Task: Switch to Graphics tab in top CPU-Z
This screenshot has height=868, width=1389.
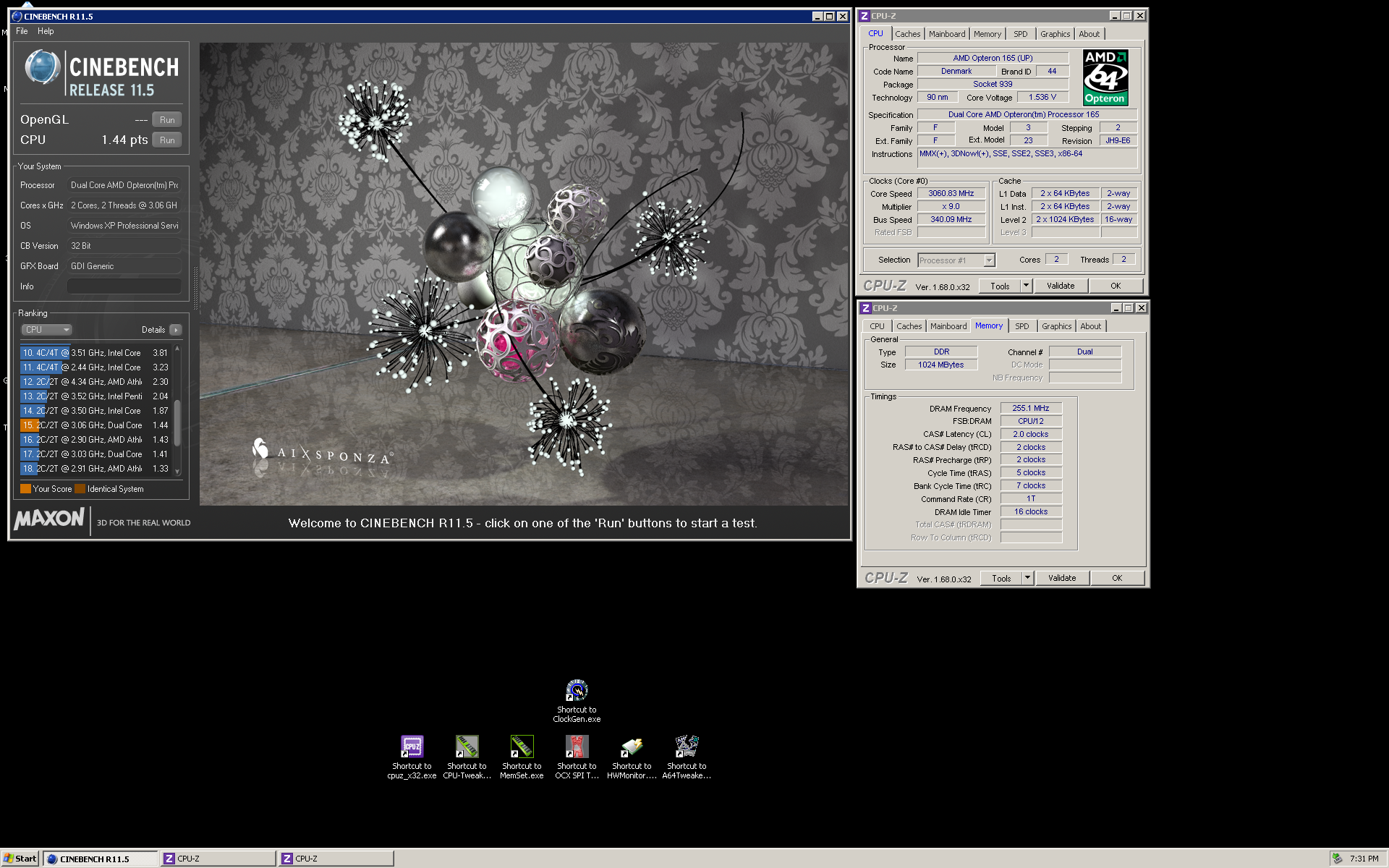Action: pyautogui.click(x=1055, y=34)
